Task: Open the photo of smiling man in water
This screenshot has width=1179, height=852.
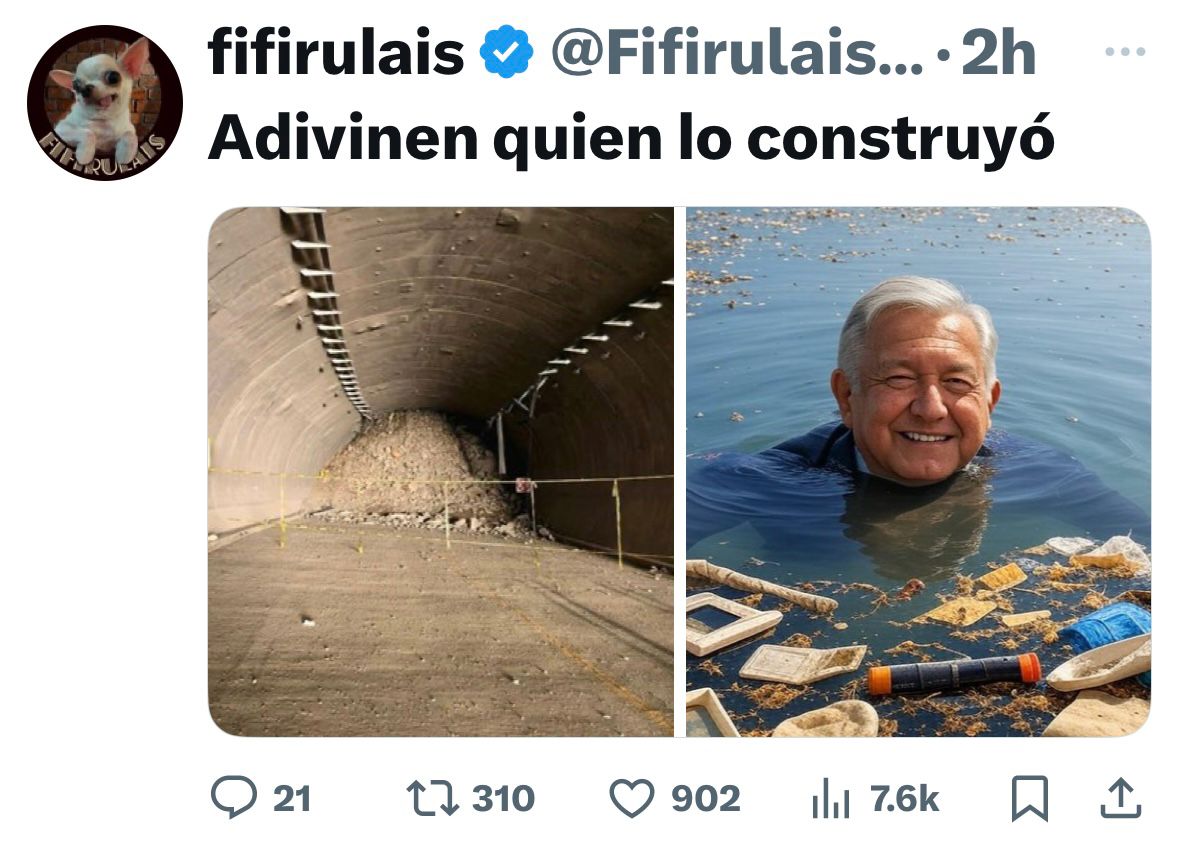Action: (918, 471)
